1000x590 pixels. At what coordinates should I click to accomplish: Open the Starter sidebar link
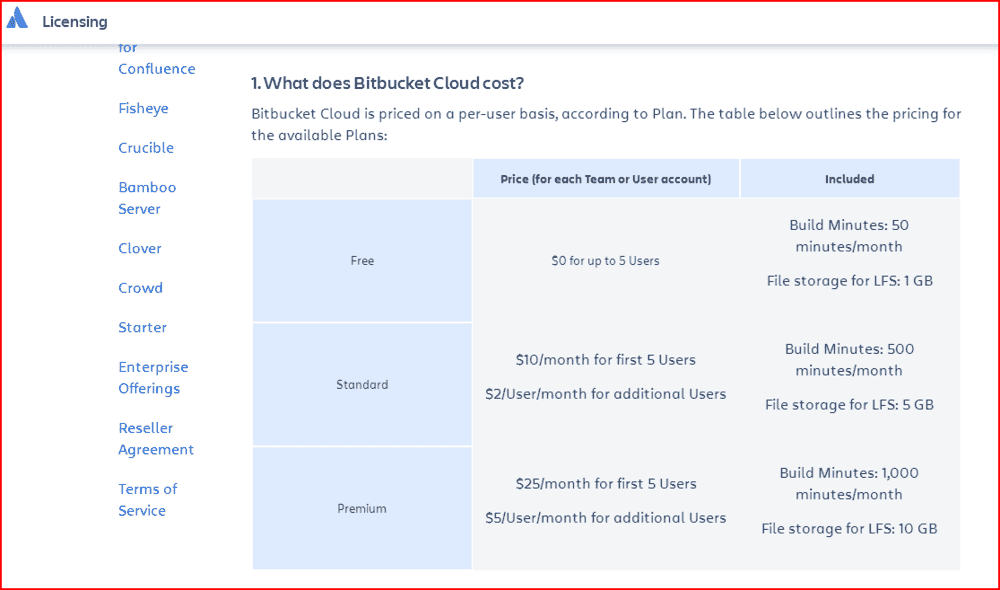142,328
